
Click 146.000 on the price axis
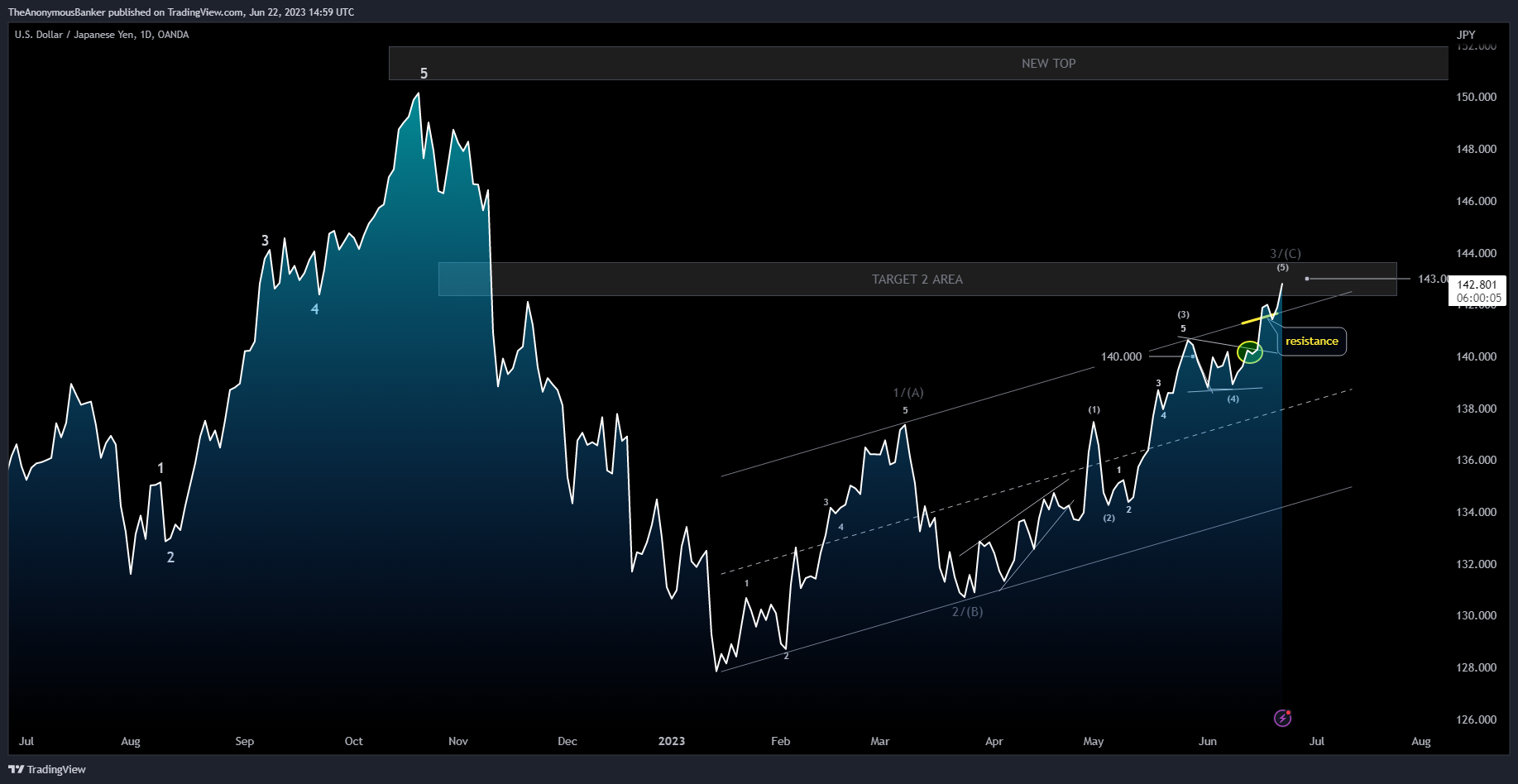pyautogui.click(x=1476, y=202)
